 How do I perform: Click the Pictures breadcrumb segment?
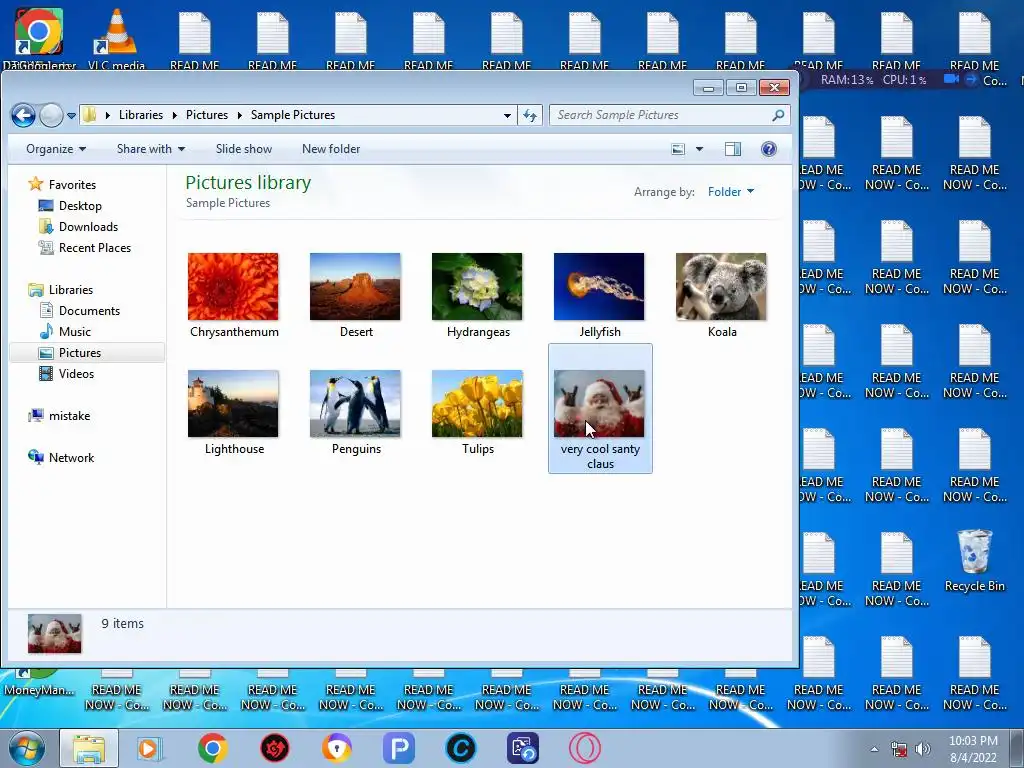coord(206,115)
